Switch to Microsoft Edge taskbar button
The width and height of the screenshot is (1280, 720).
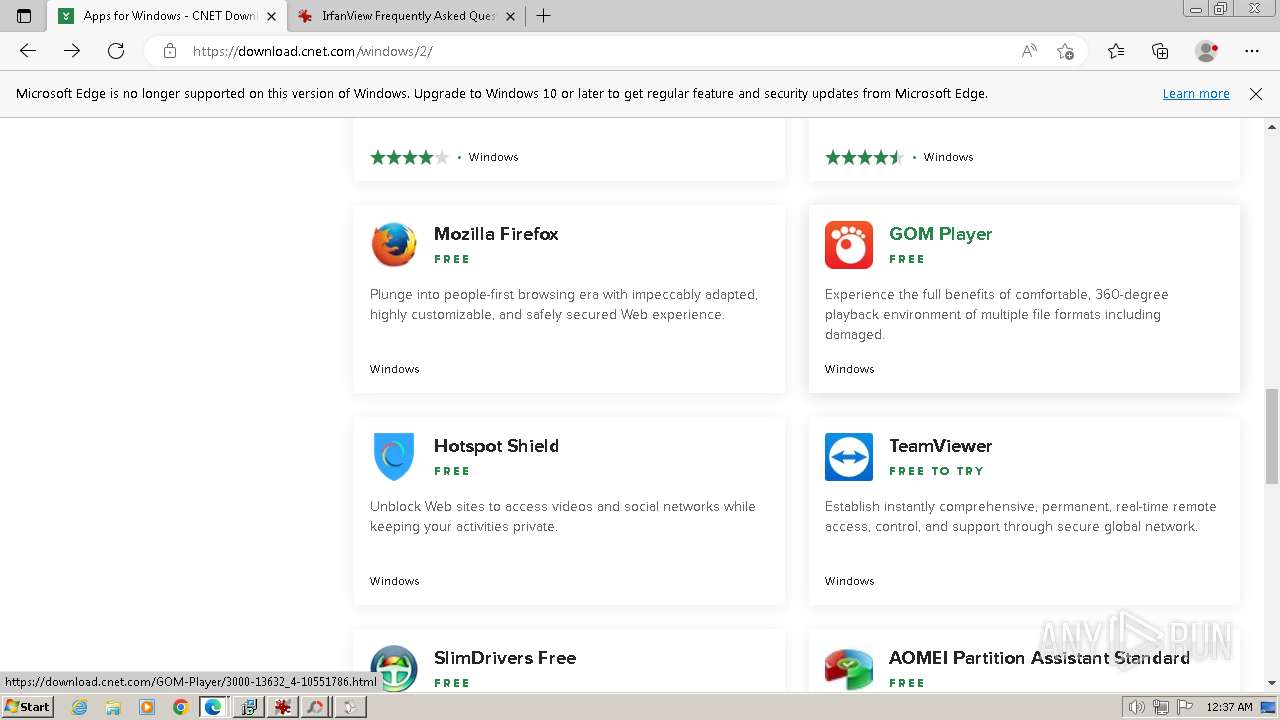pos(213,707)
